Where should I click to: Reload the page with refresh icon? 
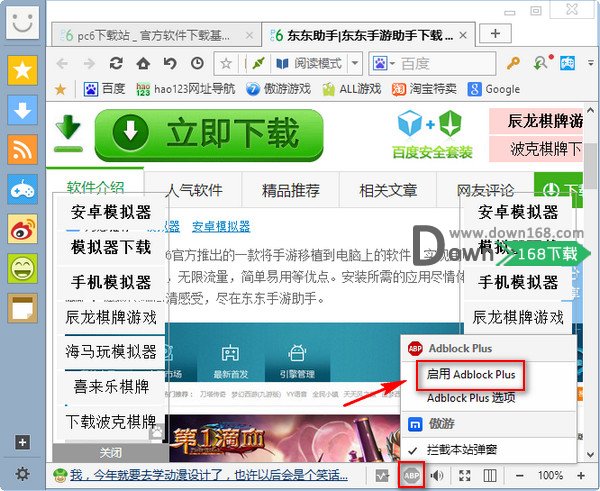(116, 63)
